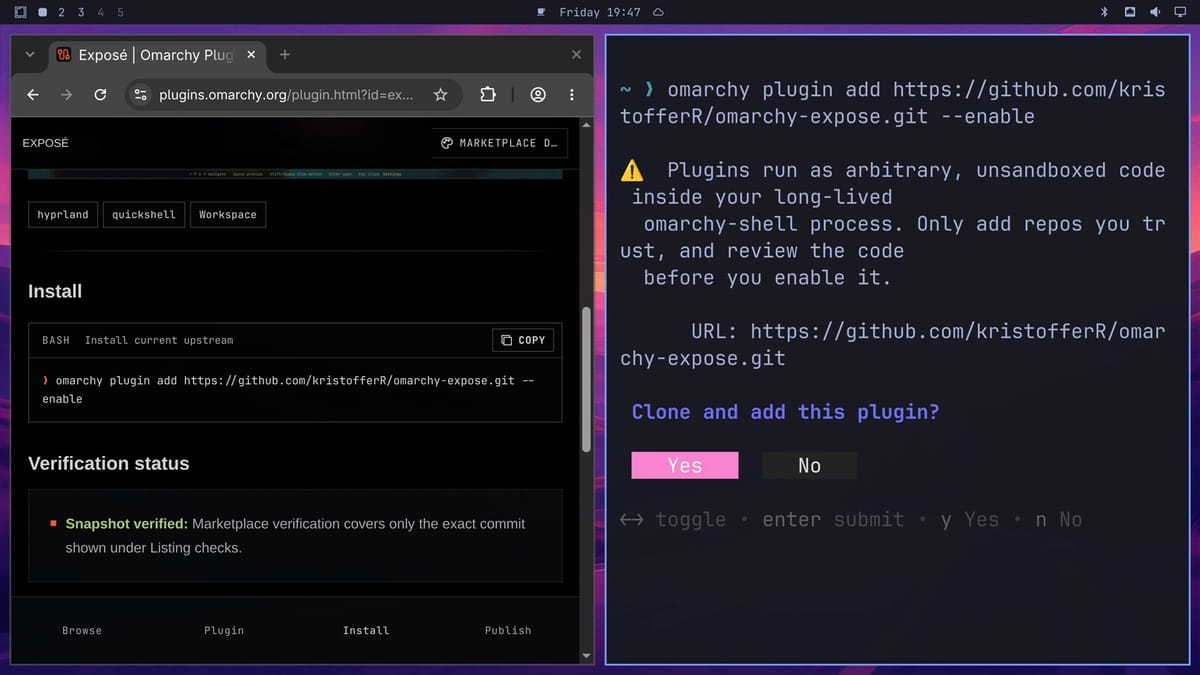Viewport: 1200px width, 675px height.
Task: Switch to workspace 3
Action: pos(81,12)
